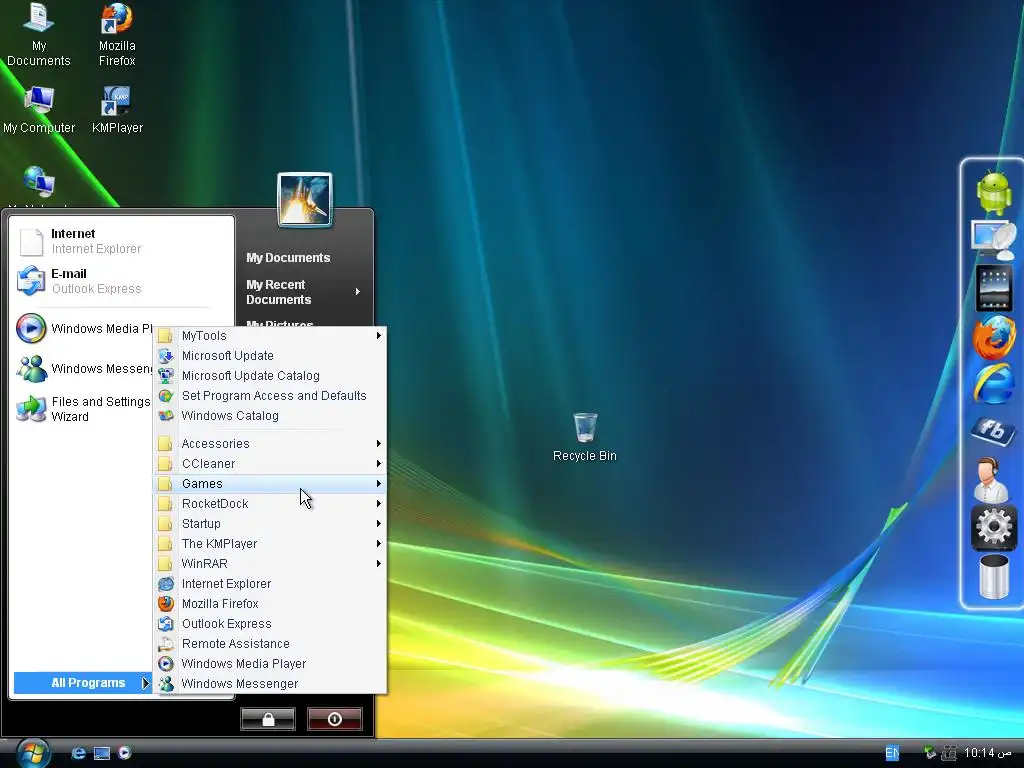
Task: Click the lock button in Start menu
Action: click(x=268, y=719)
